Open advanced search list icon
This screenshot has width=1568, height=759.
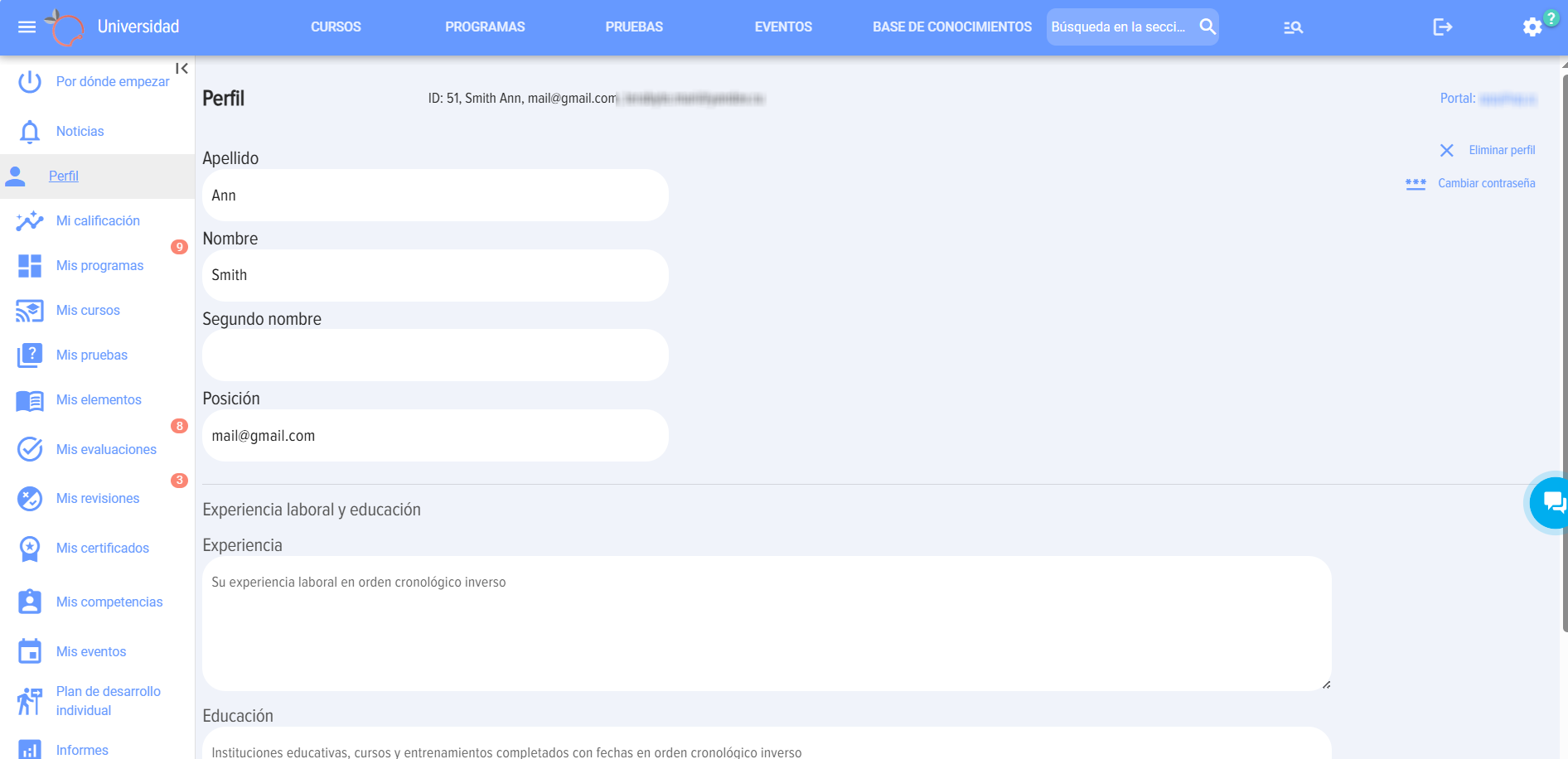1293,27
